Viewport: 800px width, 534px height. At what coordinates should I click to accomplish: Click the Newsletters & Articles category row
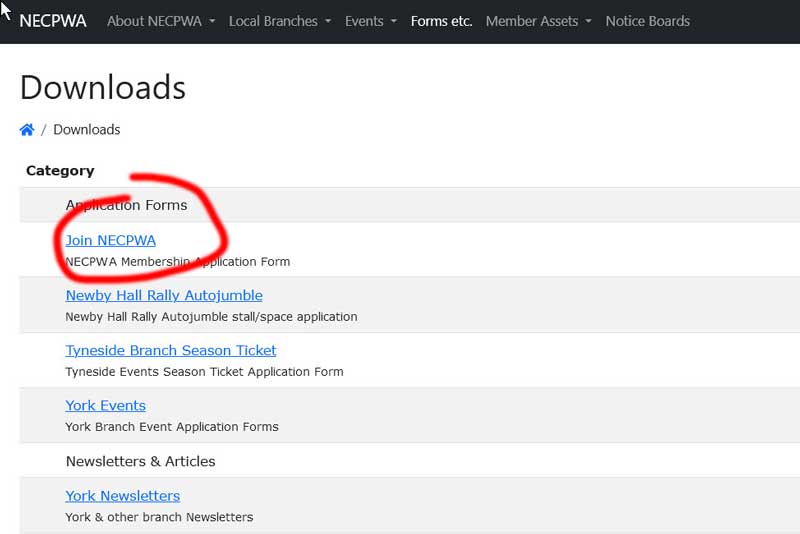410,461
